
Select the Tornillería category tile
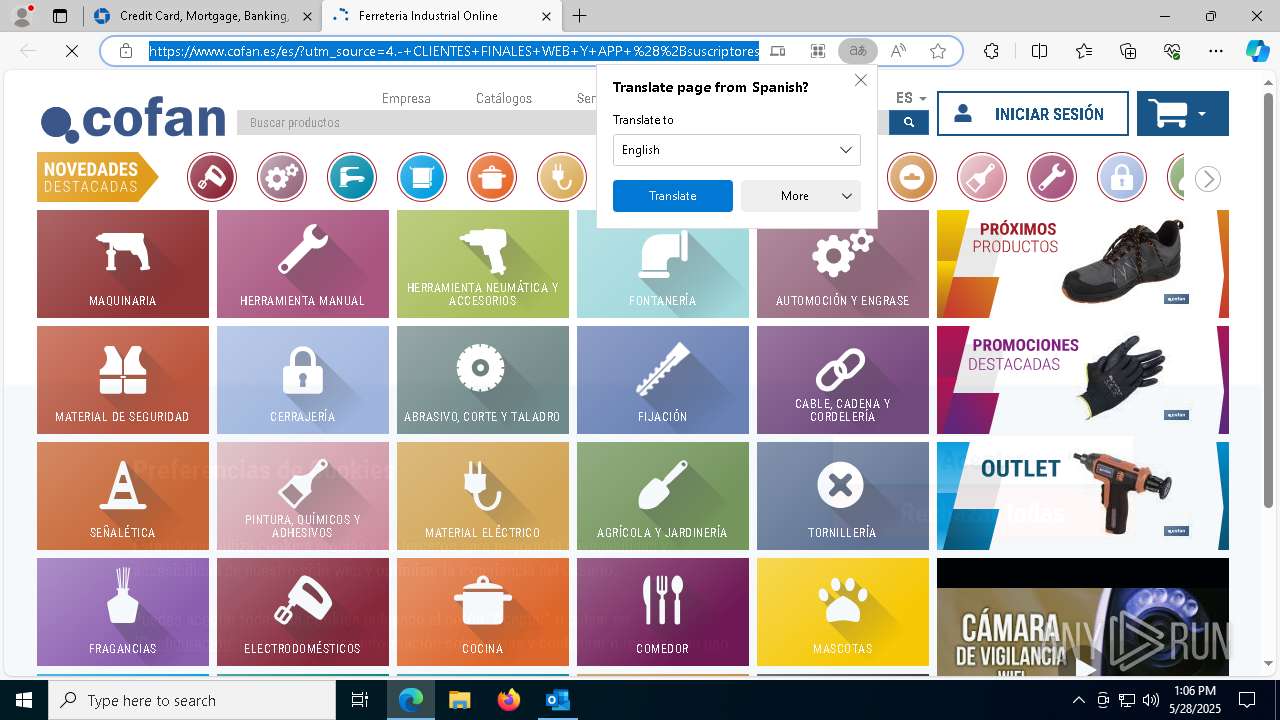coord(843,496)
